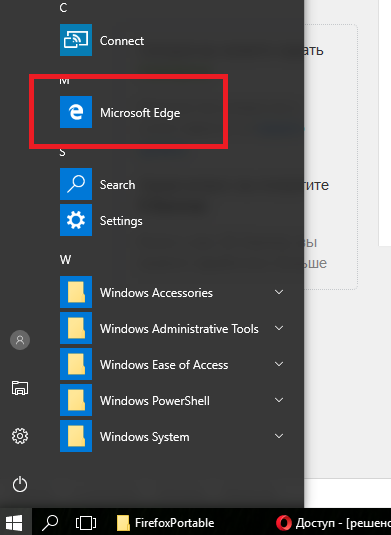
Task: Expand the Windows System chevron
Action: coord(279,436)
